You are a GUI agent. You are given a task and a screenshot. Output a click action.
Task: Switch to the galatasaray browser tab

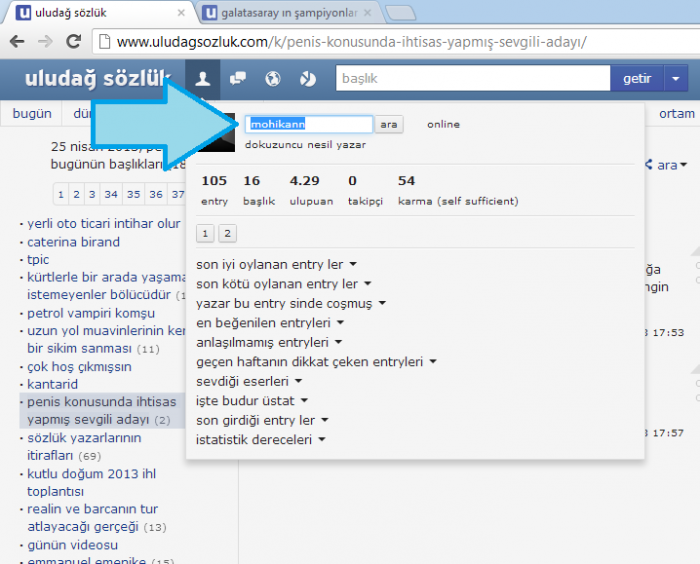[285, 13]
